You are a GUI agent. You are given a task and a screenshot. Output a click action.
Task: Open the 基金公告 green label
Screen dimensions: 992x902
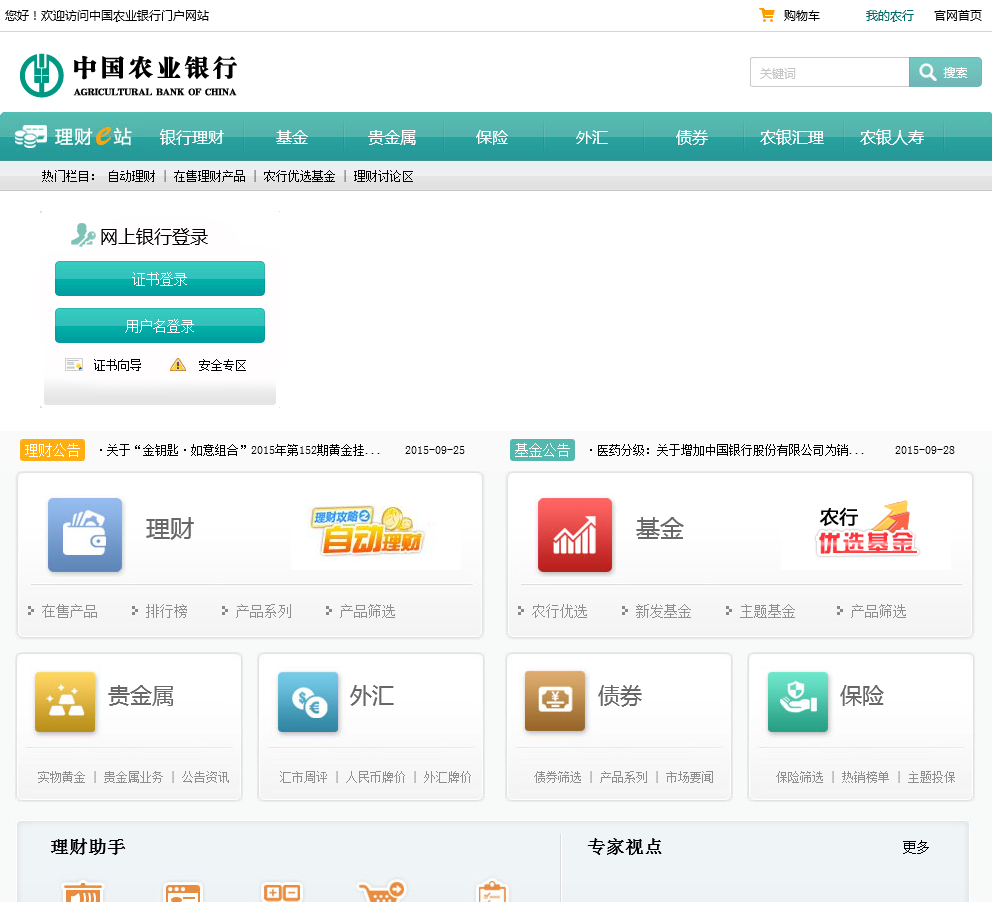tap(542, 450)
